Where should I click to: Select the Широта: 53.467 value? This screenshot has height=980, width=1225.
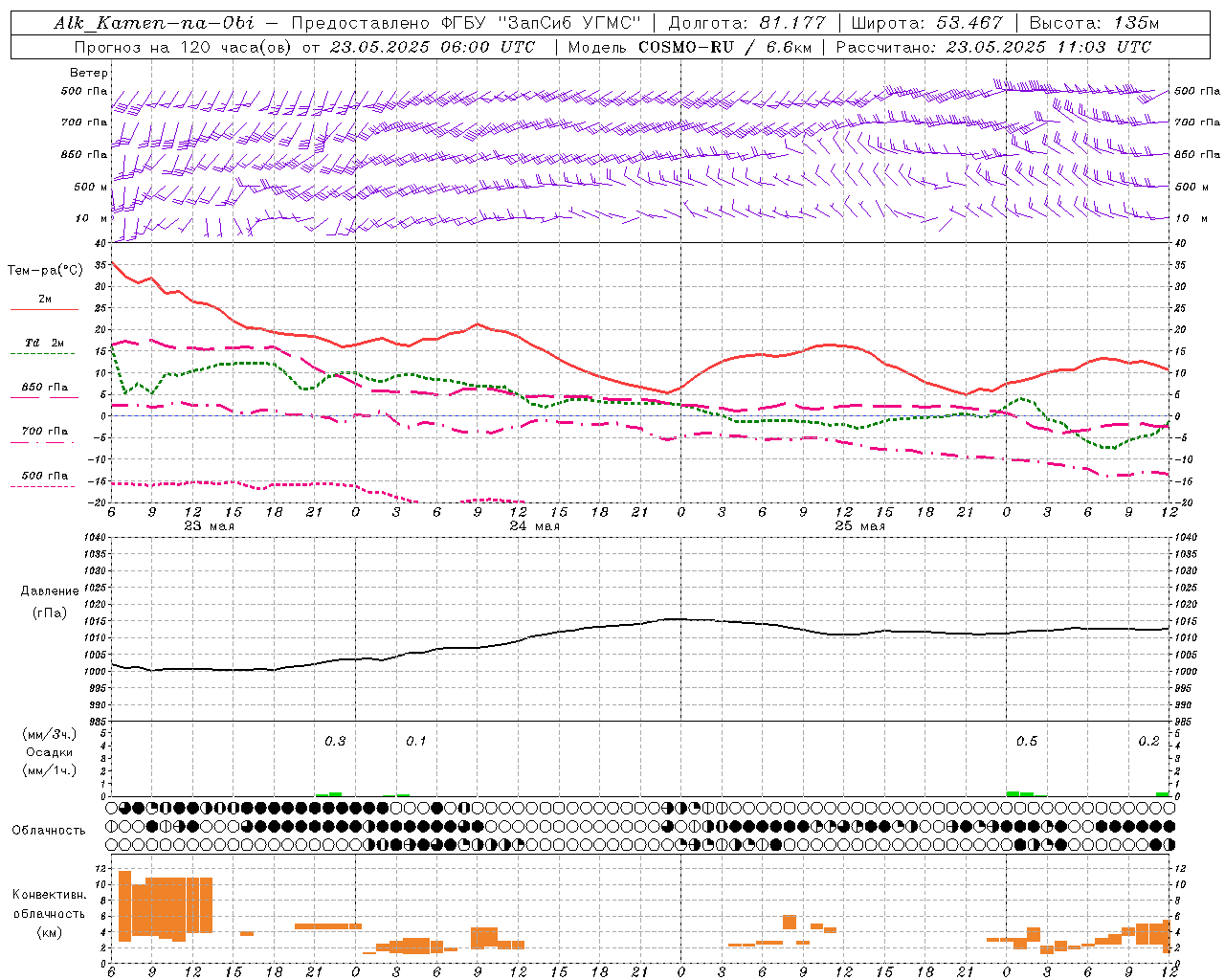tap(927, 23)
